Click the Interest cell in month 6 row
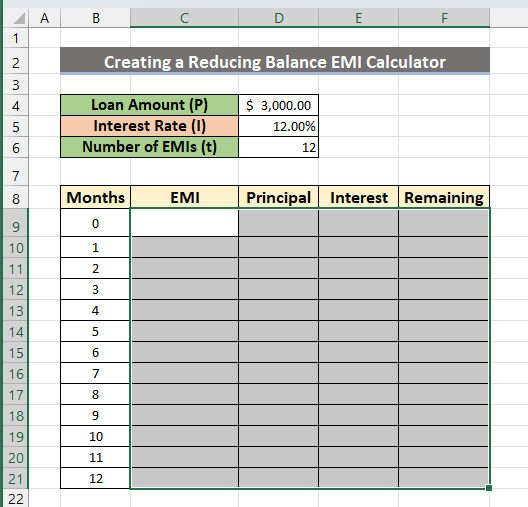528x507 pixels. pyautogui.click(x=359, y=352)
